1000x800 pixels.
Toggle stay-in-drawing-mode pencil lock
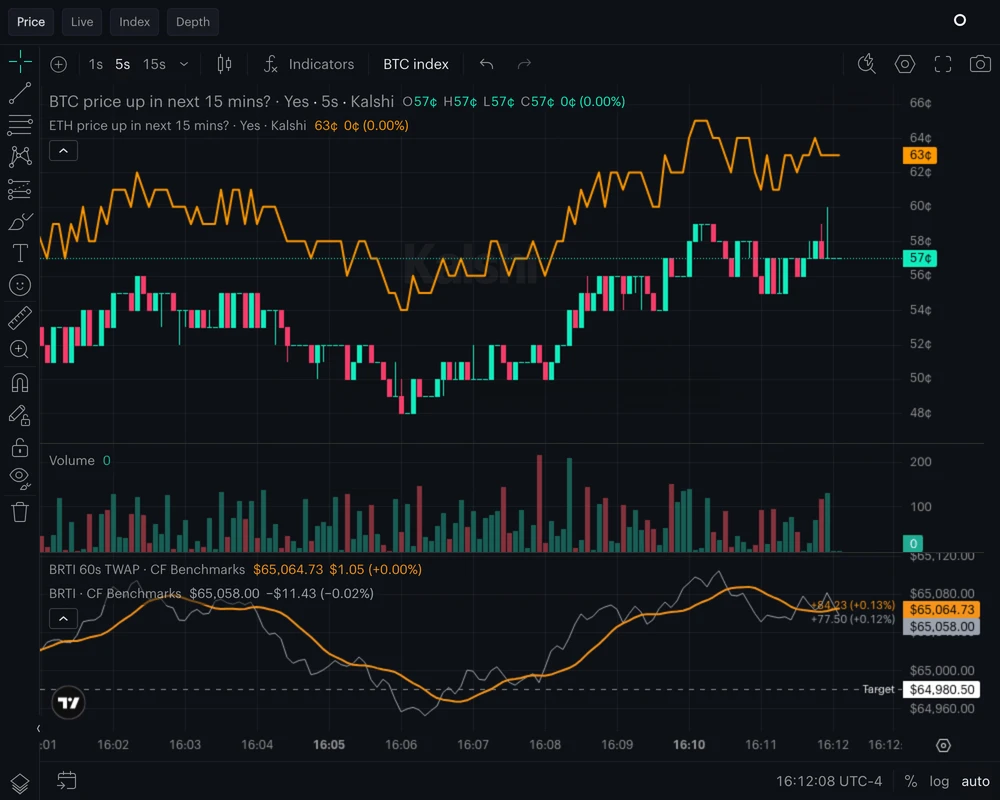click(20, 415)
